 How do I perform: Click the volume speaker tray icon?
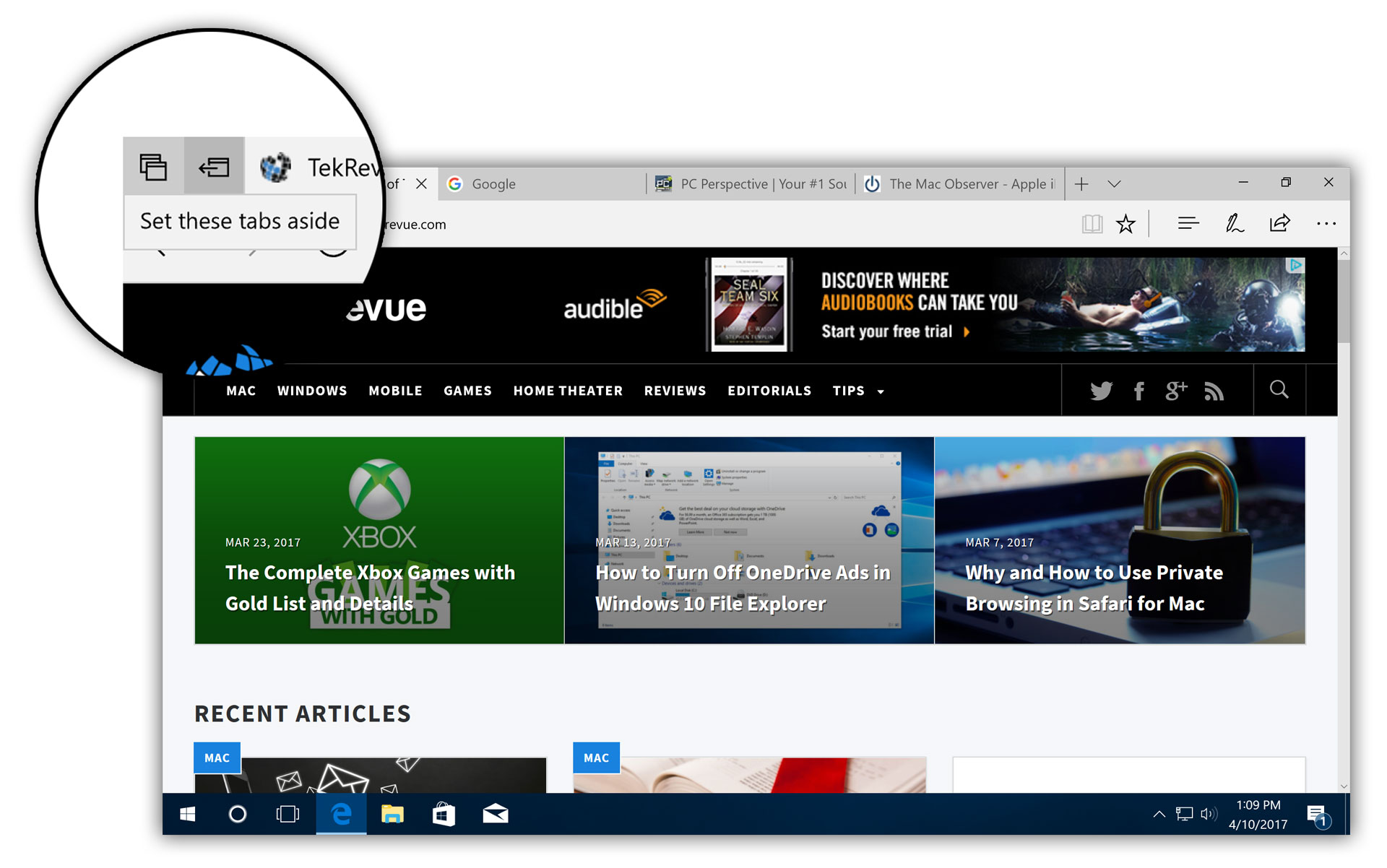click(1209, 815)
